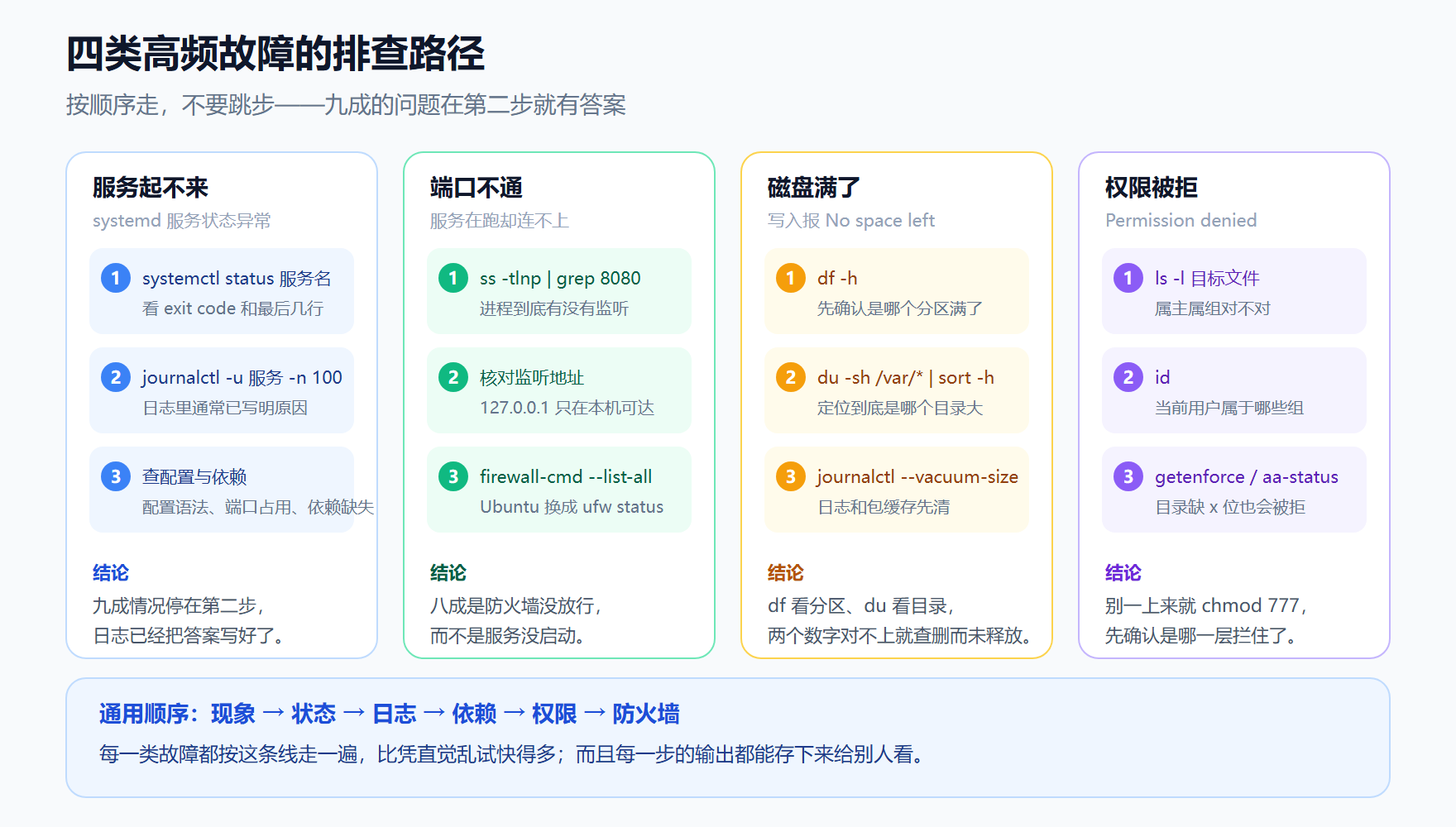Select 'journalctl -u 服务 -n 100' command
The image size is (1456, 827).
click(242, 378)
